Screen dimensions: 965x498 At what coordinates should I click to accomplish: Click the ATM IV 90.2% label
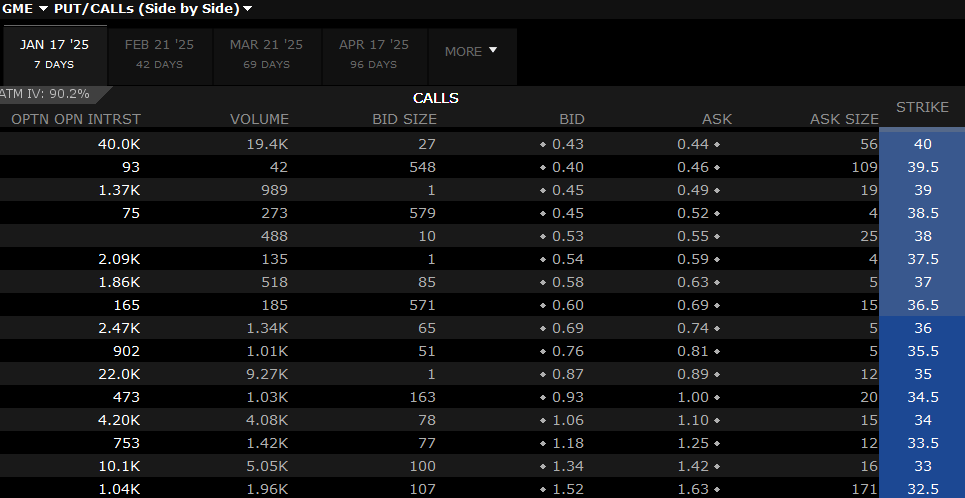point(45,94)
